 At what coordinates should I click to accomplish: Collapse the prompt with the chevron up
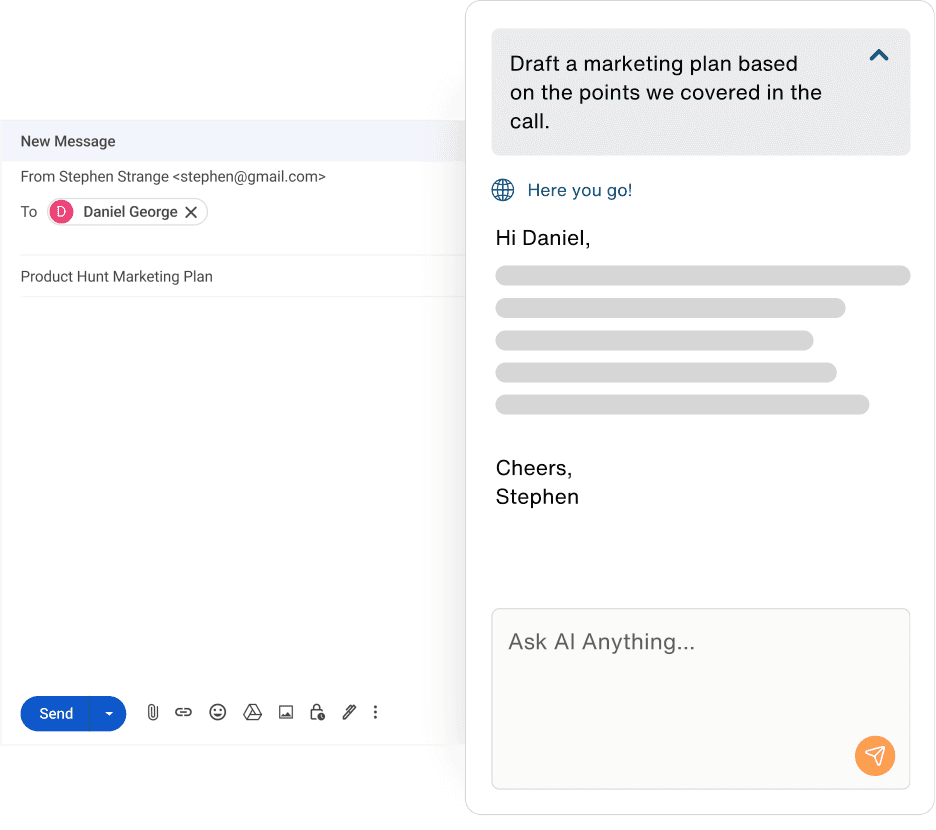point(879,56)
